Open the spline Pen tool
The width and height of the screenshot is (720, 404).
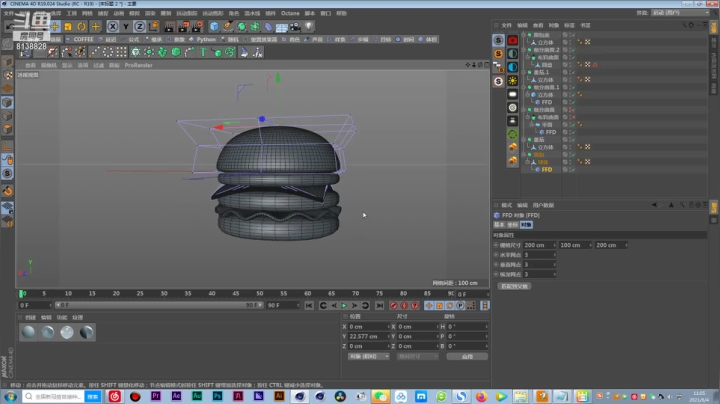tap(228, 27)
